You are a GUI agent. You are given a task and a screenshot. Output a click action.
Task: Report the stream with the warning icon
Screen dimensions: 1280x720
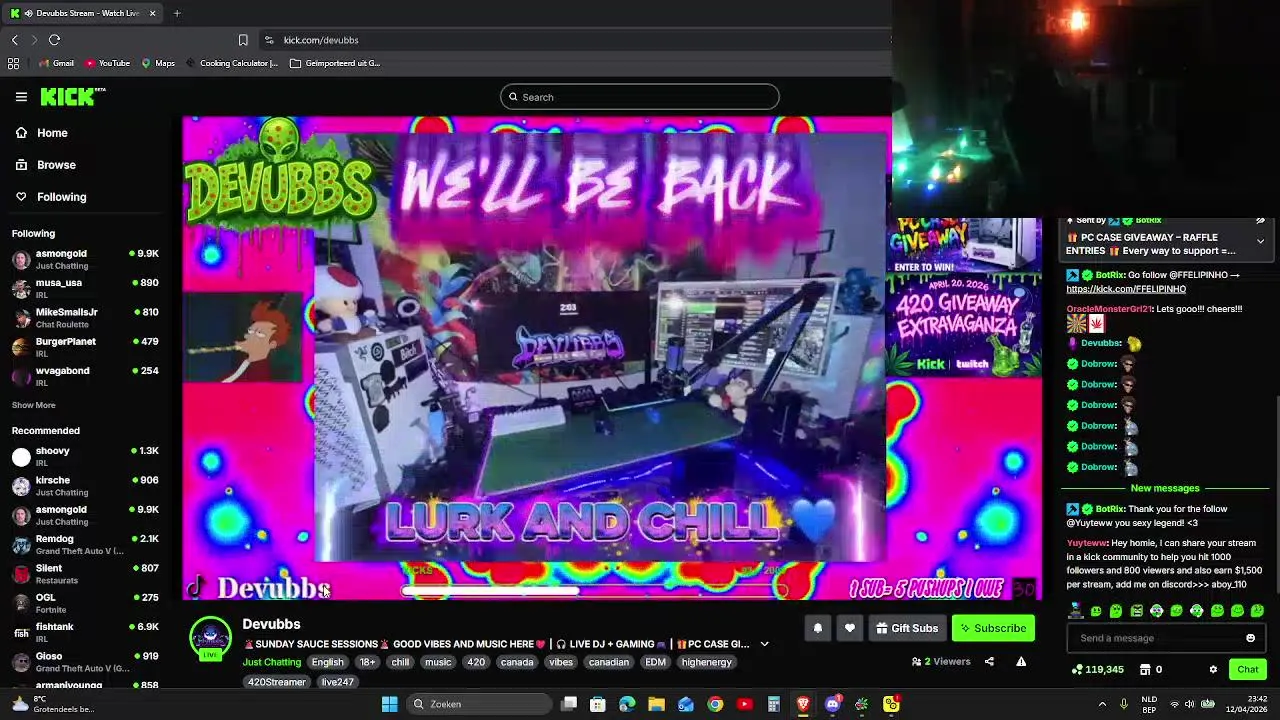pyautogui.click(x=1021, y=661)
